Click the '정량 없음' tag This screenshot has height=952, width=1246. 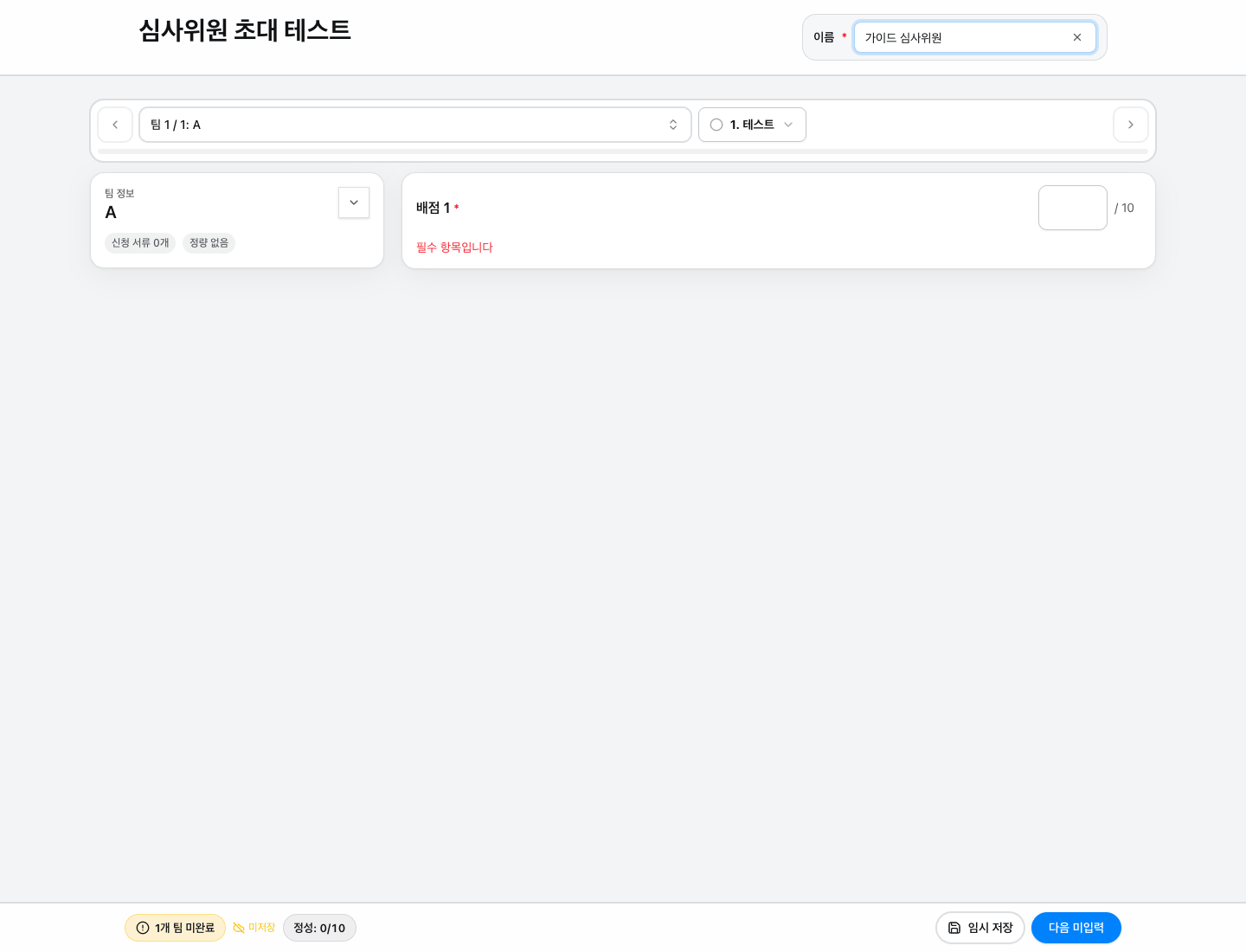(209, 243)
